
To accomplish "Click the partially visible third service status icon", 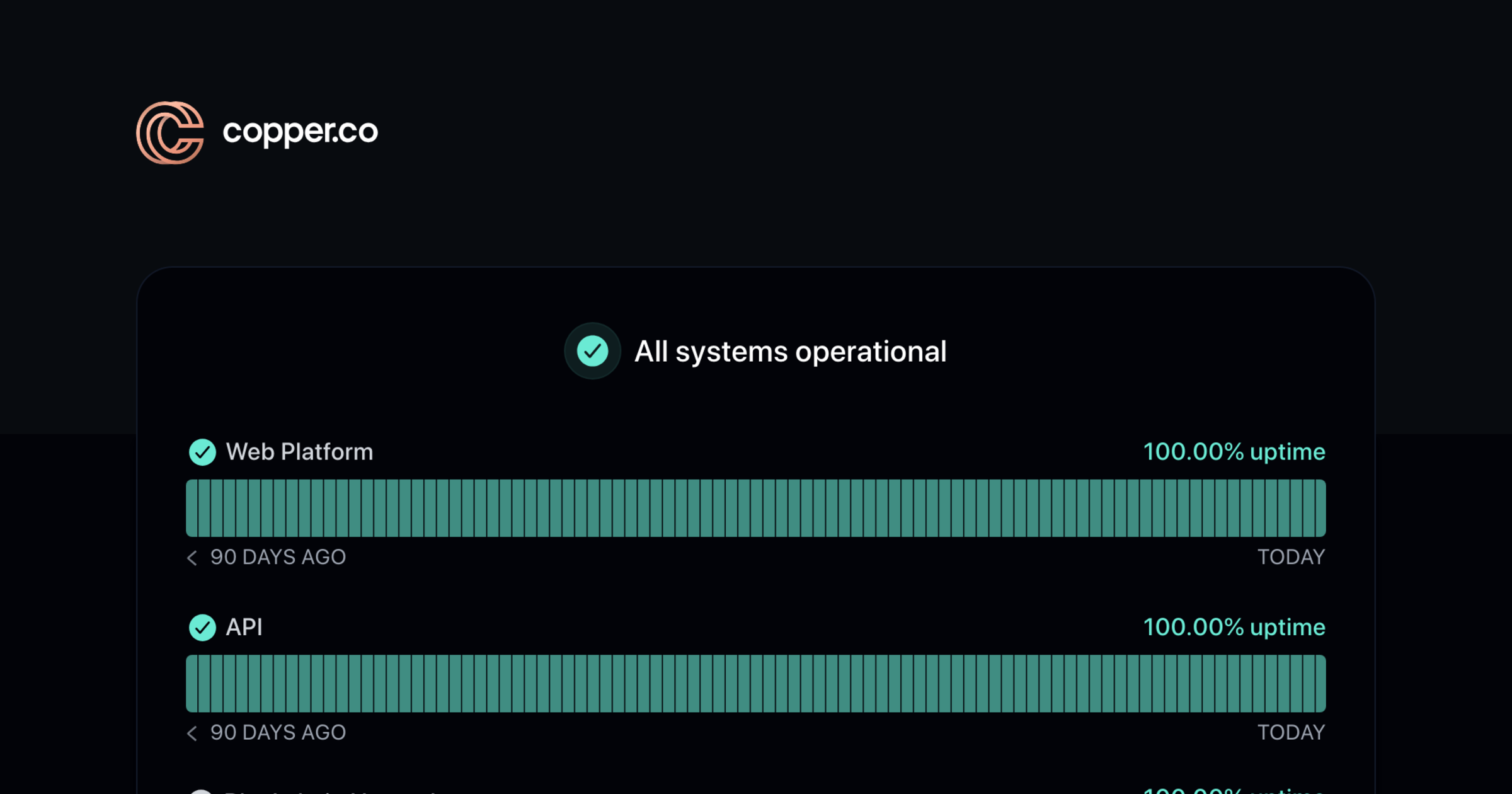I will tap(201, 791).
